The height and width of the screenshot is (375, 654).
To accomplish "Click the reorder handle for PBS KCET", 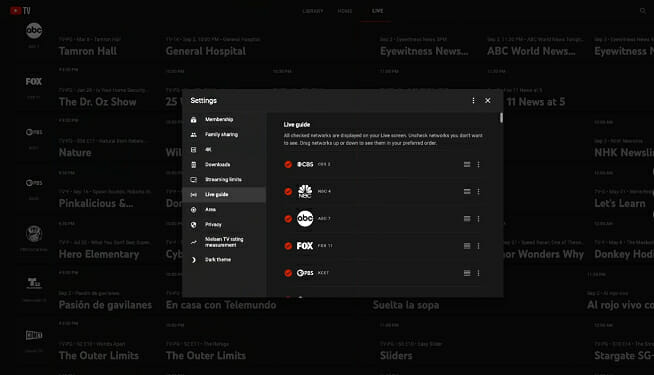I will pos(467,273).
